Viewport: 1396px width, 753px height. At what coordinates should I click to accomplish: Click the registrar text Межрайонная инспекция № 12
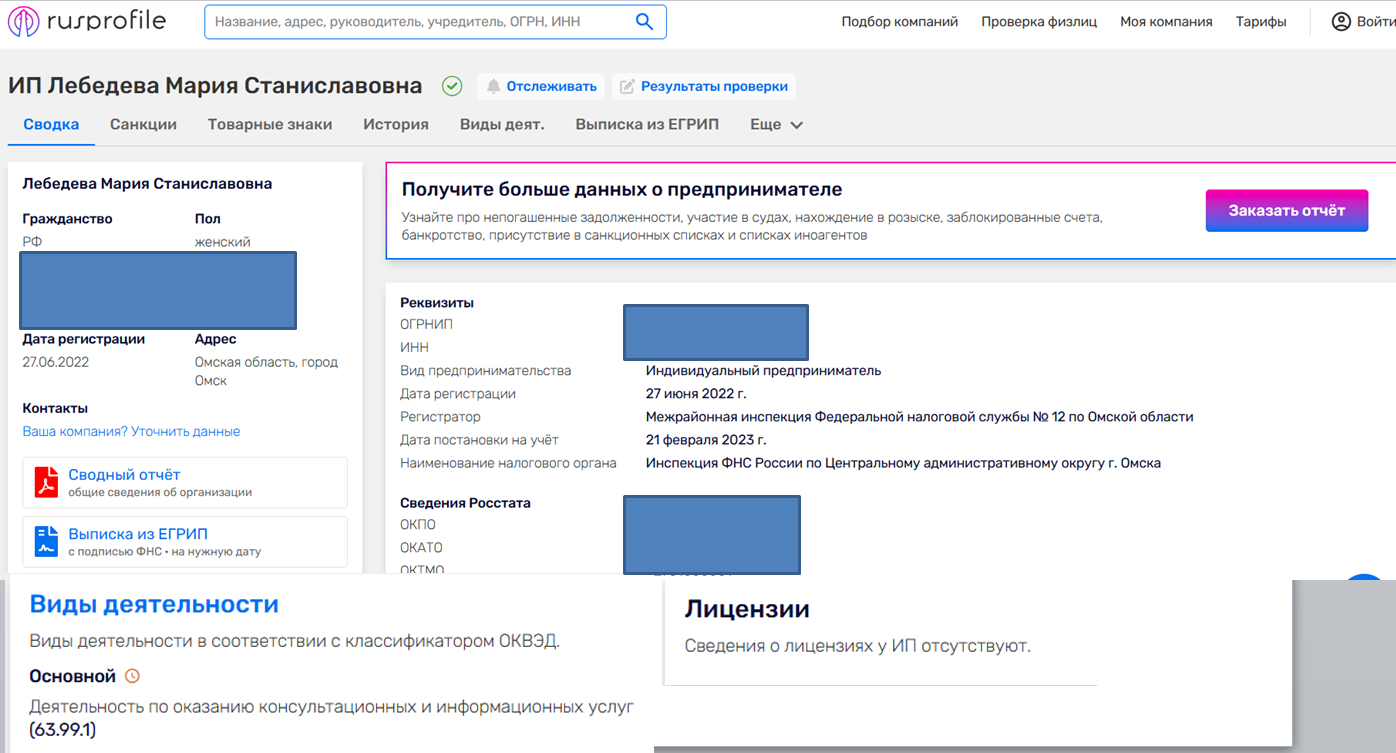click(x=919, y=417)
